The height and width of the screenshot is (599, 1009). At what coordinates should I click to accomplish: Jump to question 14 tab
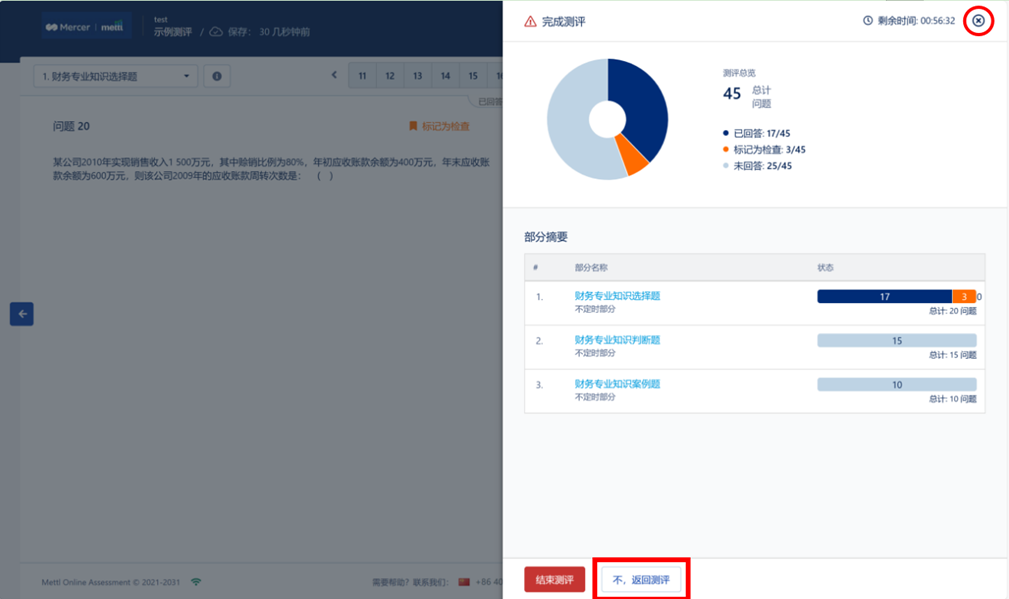tap(445, 76)
